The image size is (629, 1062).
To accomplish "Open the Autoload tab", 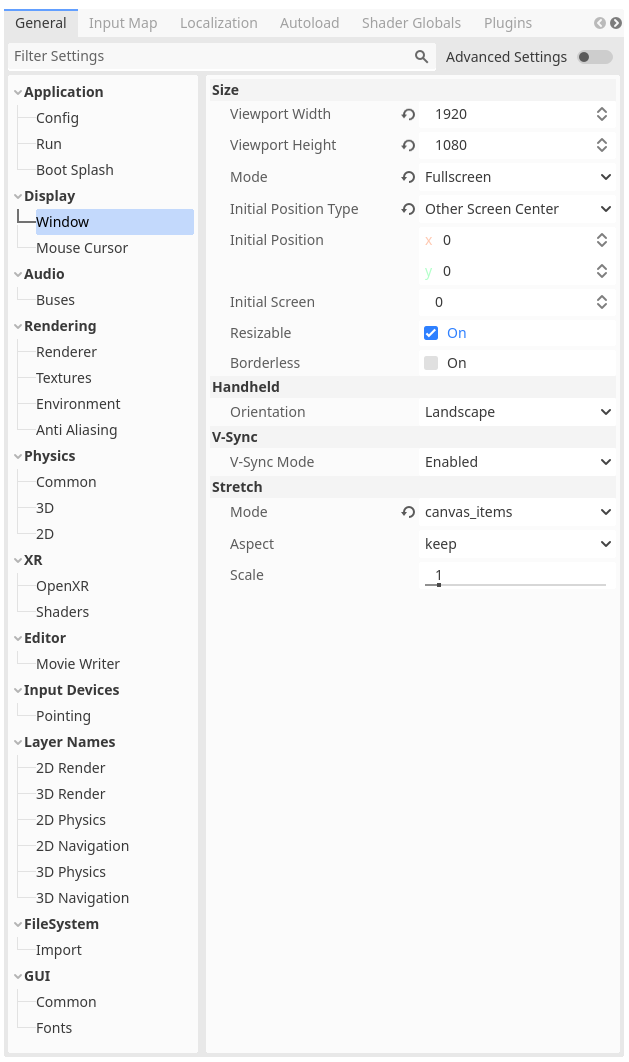I will [x=309, y=23].
